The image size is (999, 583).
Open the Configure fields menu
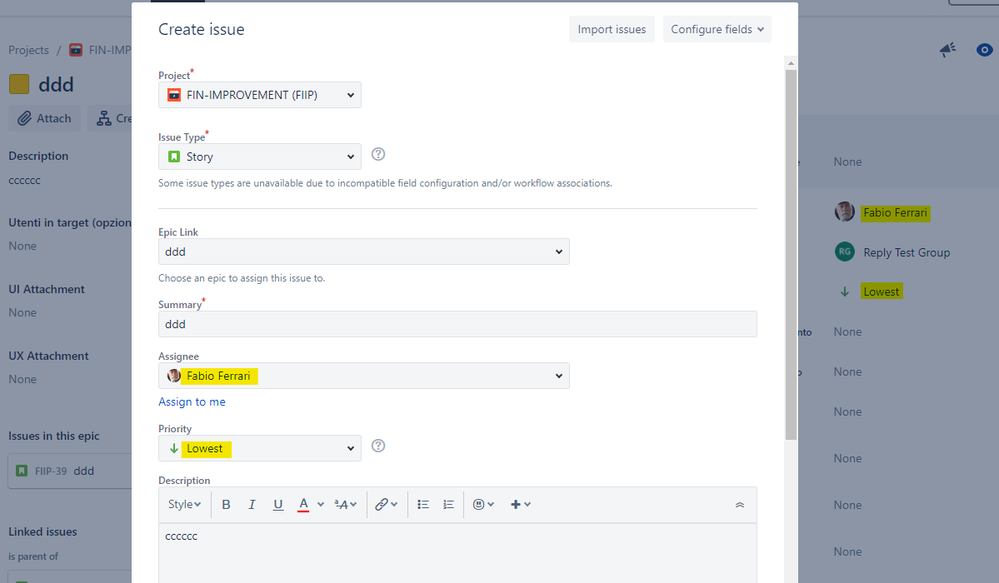click(x=717, y=29)
